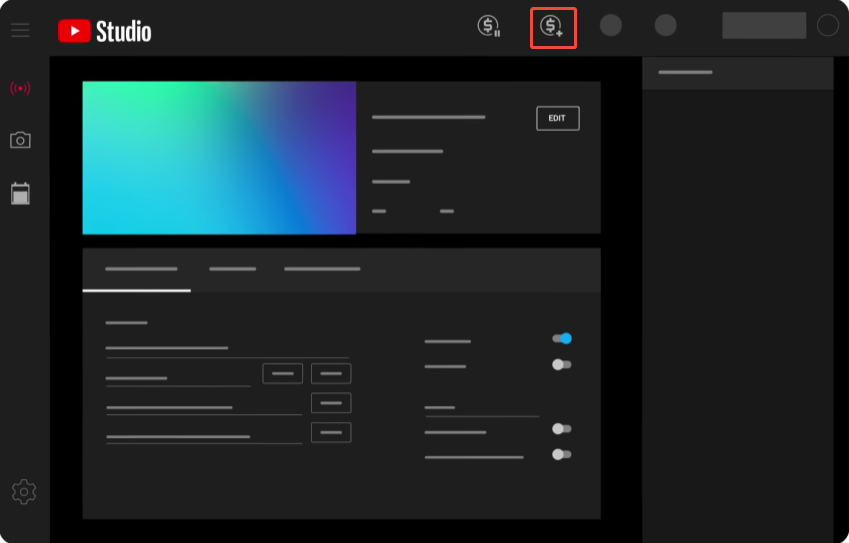
Task: Click the pause ads dollar icon
Action: (489, 26)
